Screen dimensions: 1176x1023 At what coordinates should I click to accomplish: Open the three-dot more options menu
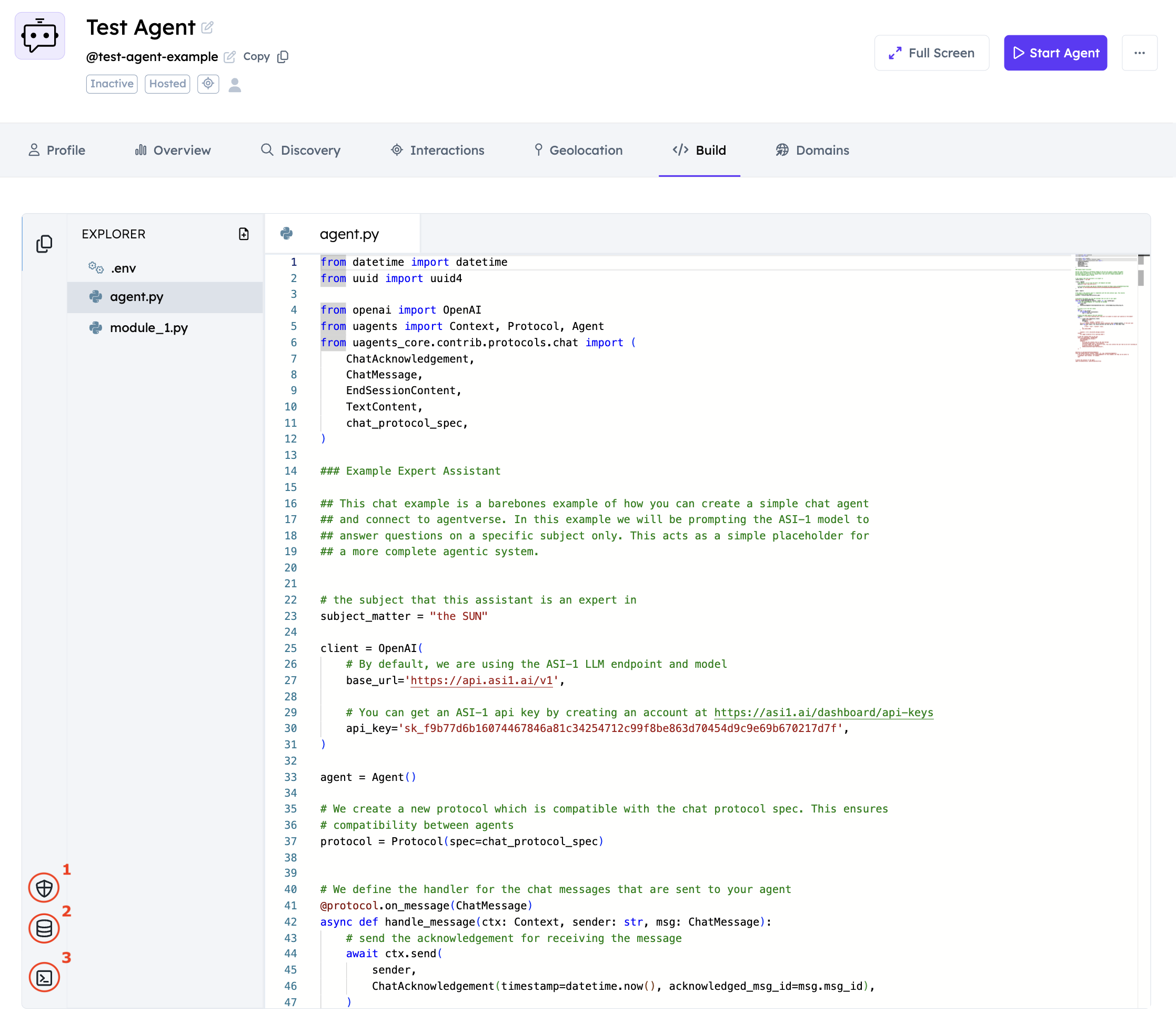(x=1139, y=53)
